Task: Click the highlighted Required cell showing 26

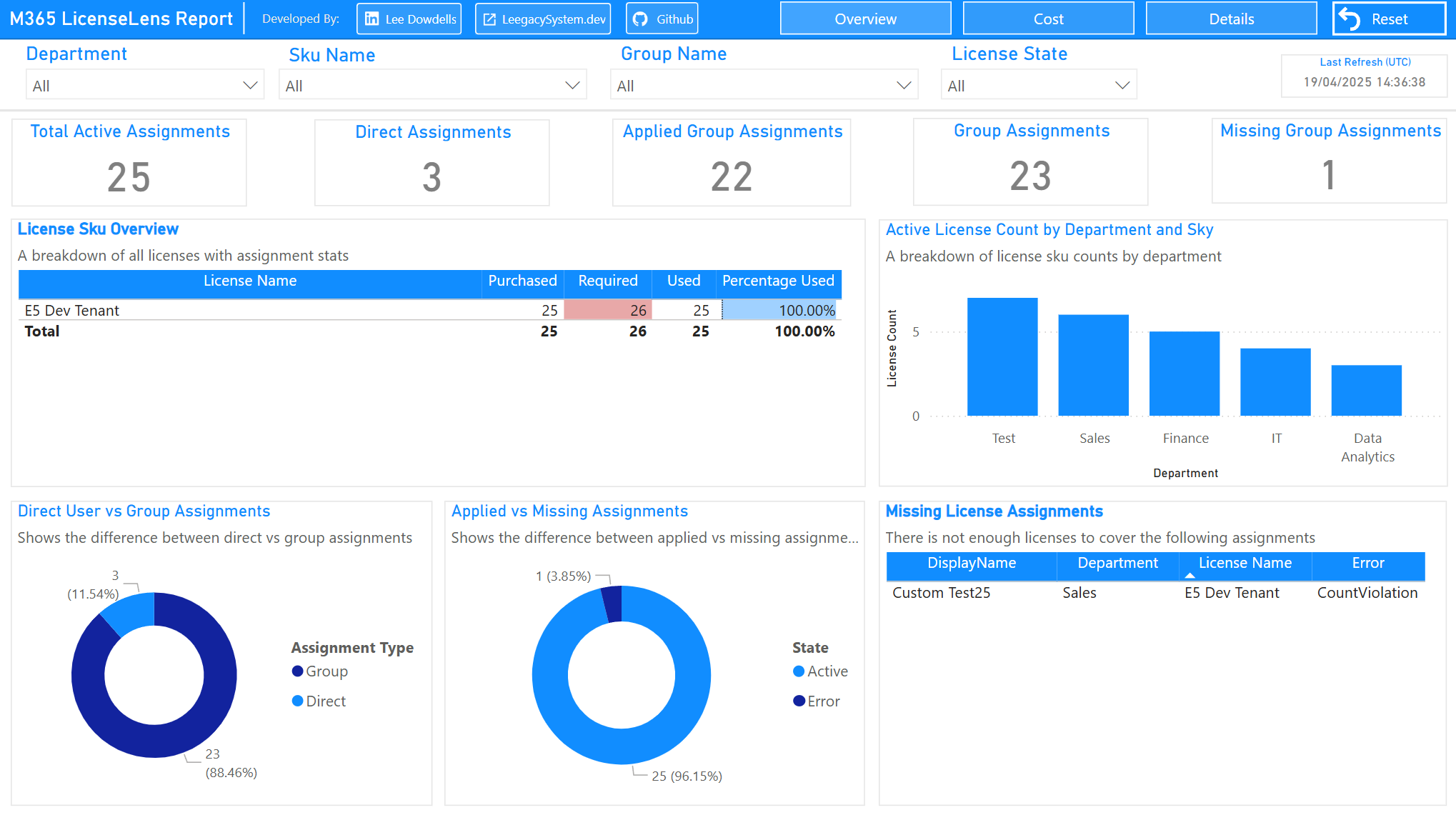Action: pyautogui.click(x=608, y=310)
